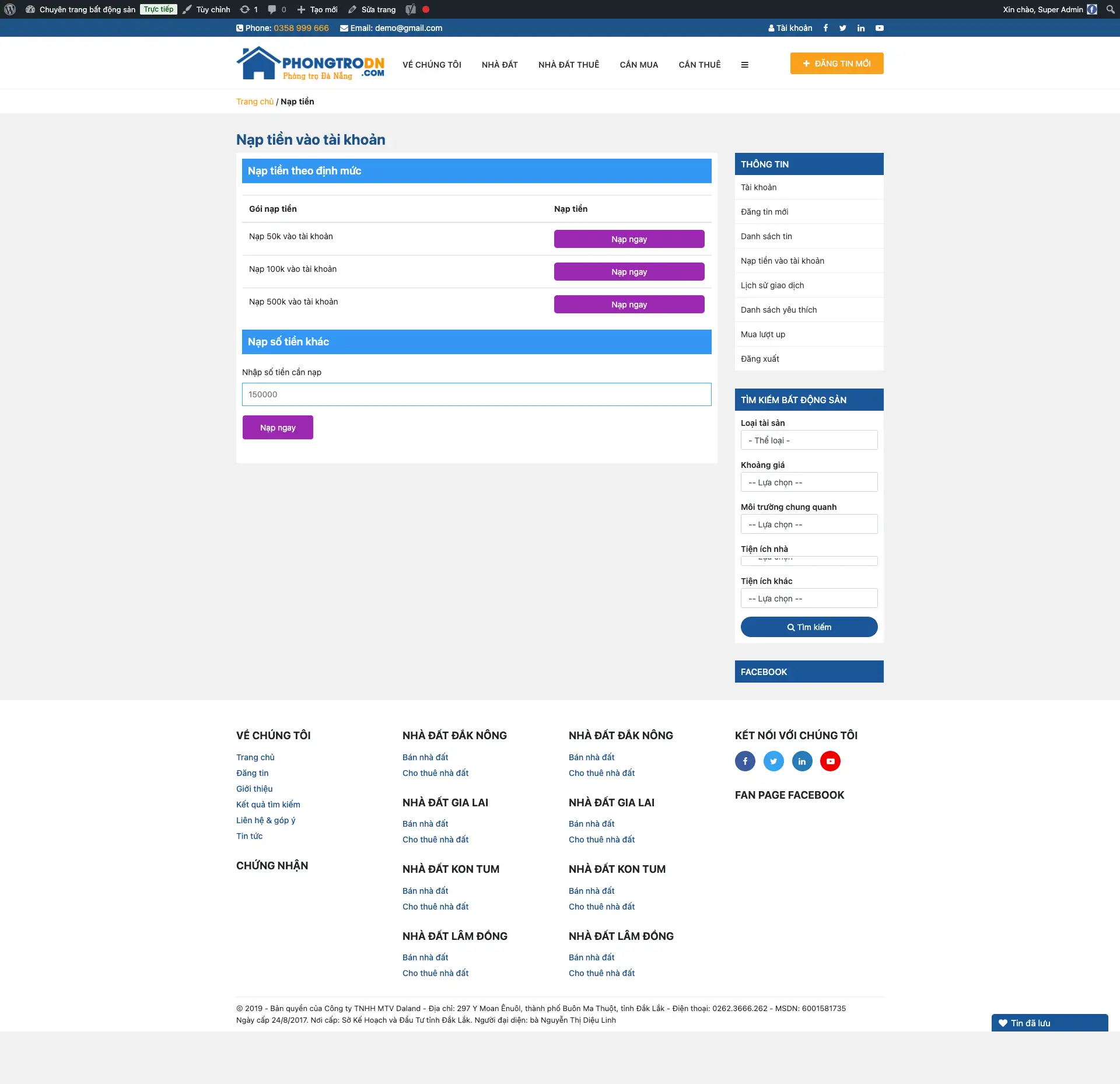Click the WordPress logo in admin bar

[x=10, y=9]
